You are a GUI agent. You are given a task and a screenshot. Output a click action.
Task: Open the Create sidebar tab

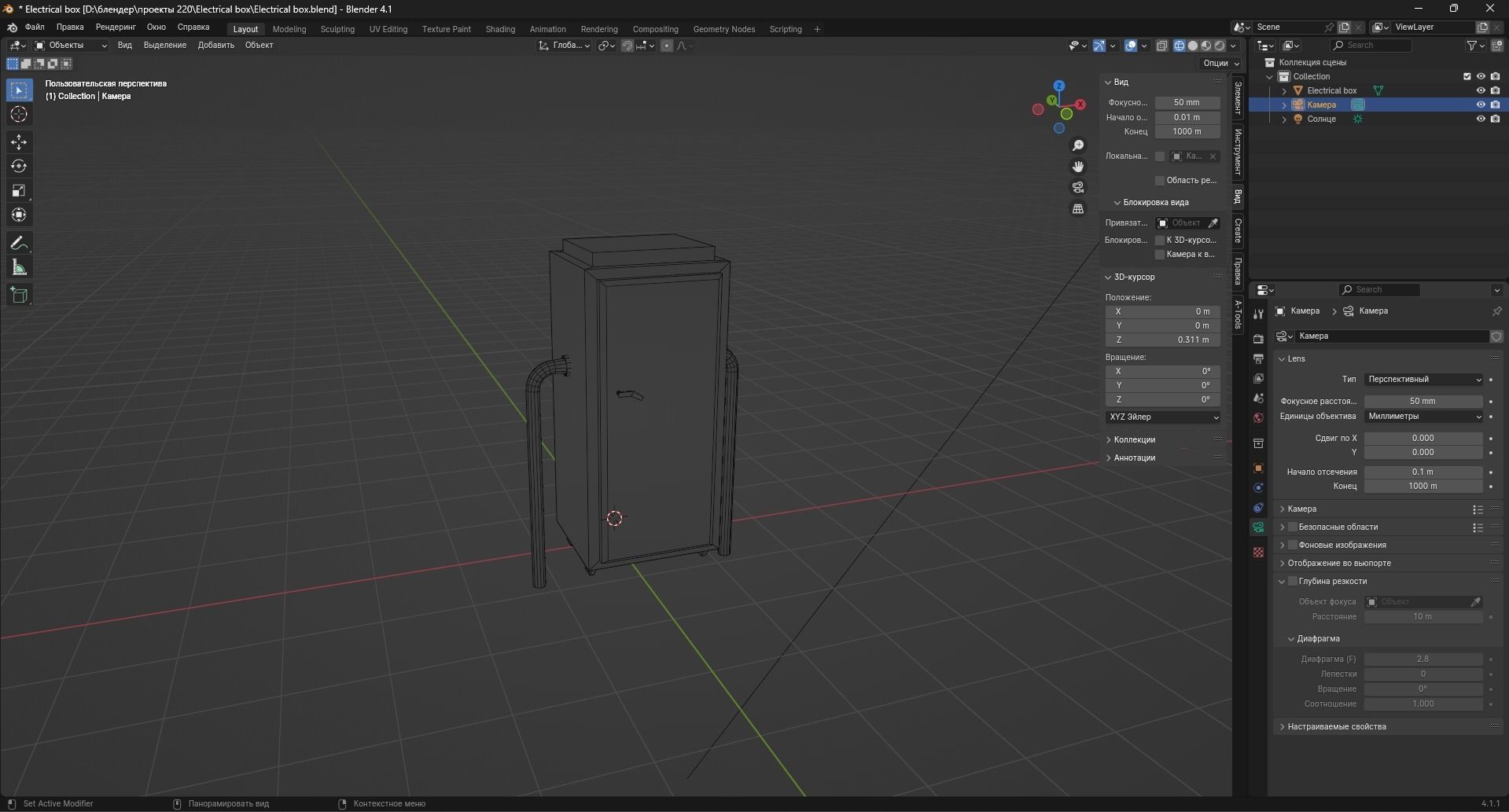click(1238, 230)
